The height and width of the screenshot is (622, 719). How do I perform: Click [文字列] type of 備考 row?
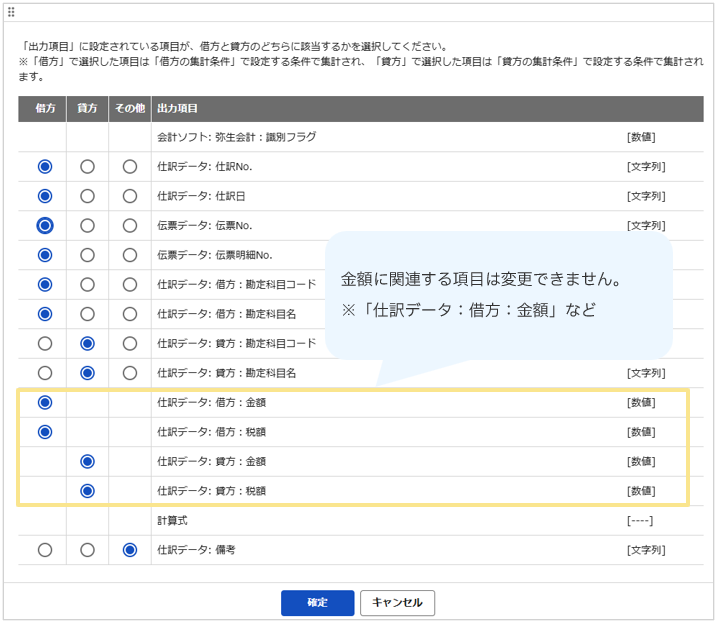646,550
